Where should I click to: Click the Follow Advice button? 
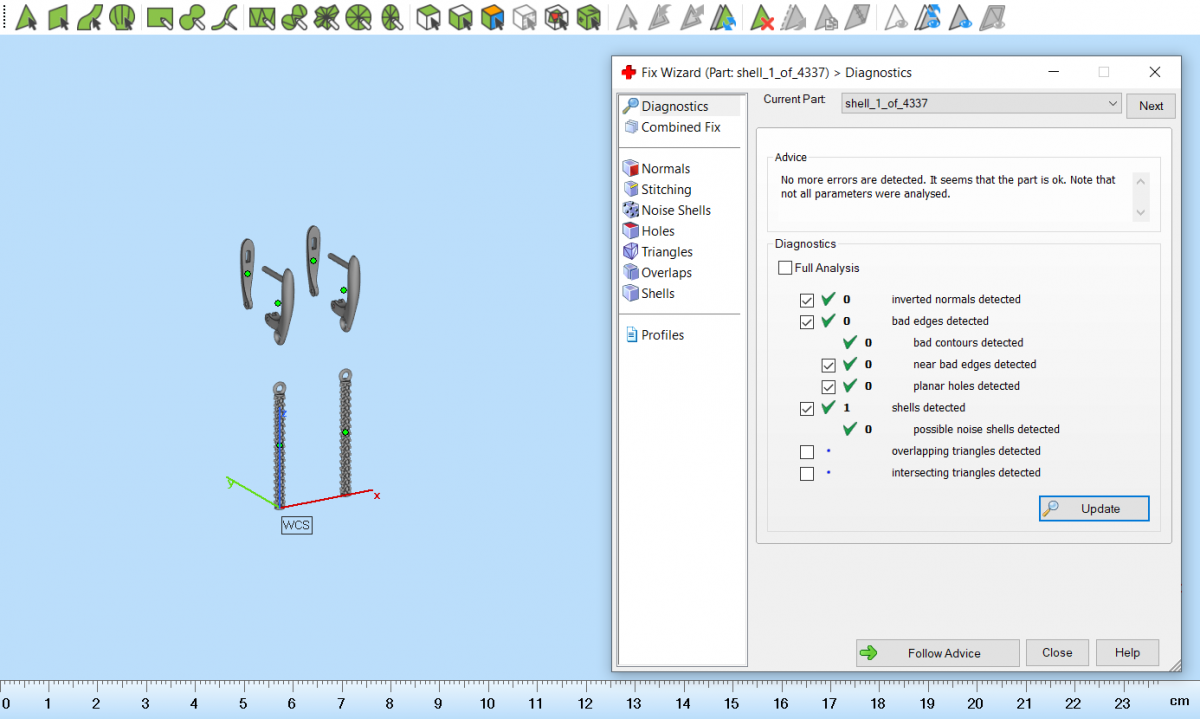(x=937, y=653)
